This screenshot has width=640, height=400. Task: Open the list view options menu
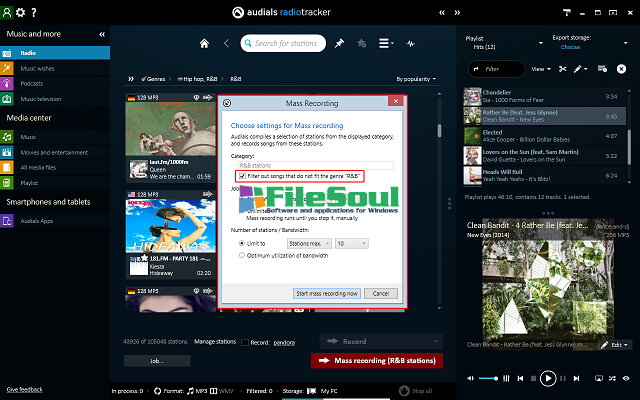386,43
